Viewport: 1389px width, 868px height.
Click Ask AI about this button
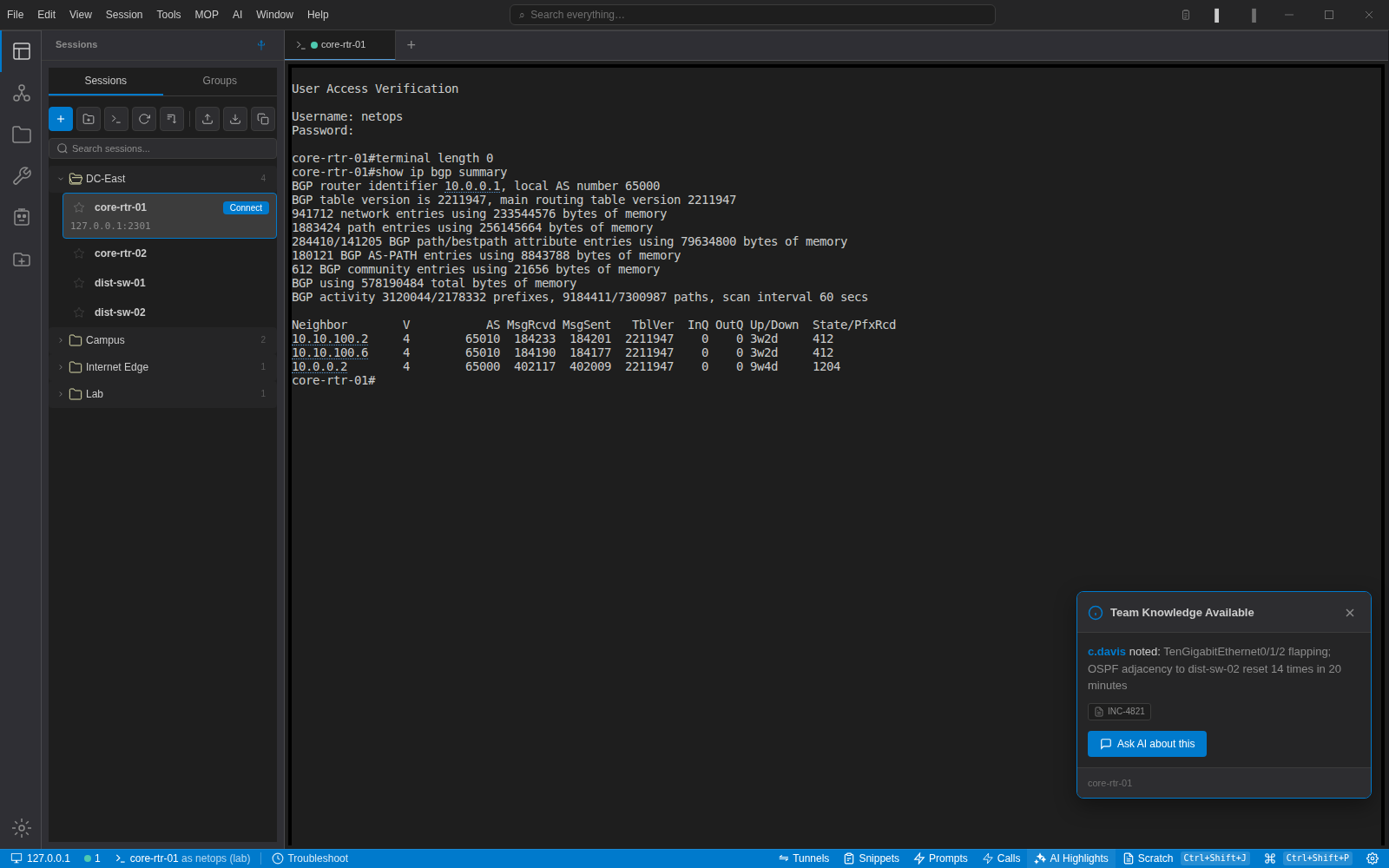[x=1147, y=744]
